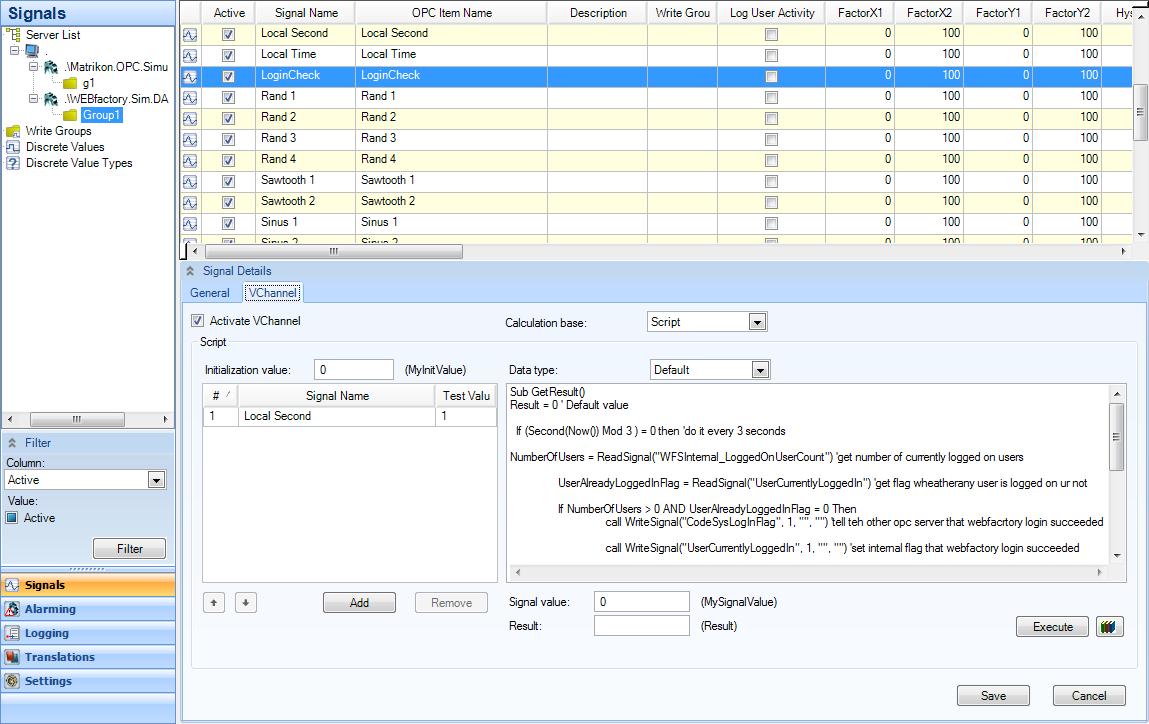Select the Discrete Values tree node
Image resolution: width=1149 pixels, height=724 pixels.
pos(65,147)
